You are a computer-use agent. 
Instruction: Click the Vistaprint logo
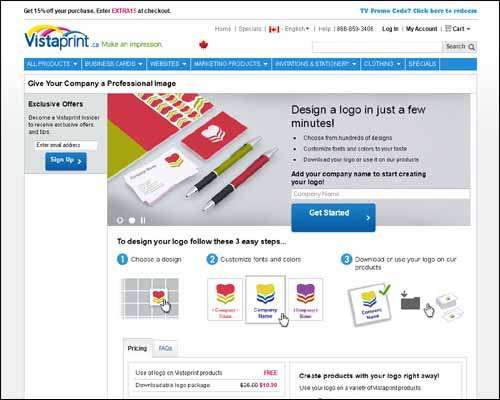coord(57,37)
